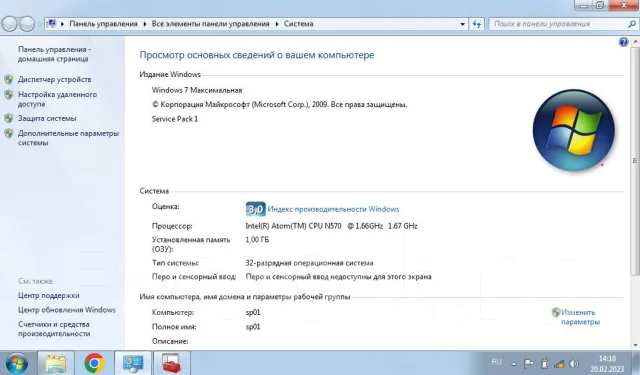This screenshot has height=375, width=640.
Task: Open Windows Explorer from taskbar
Action: coord(56,363)
